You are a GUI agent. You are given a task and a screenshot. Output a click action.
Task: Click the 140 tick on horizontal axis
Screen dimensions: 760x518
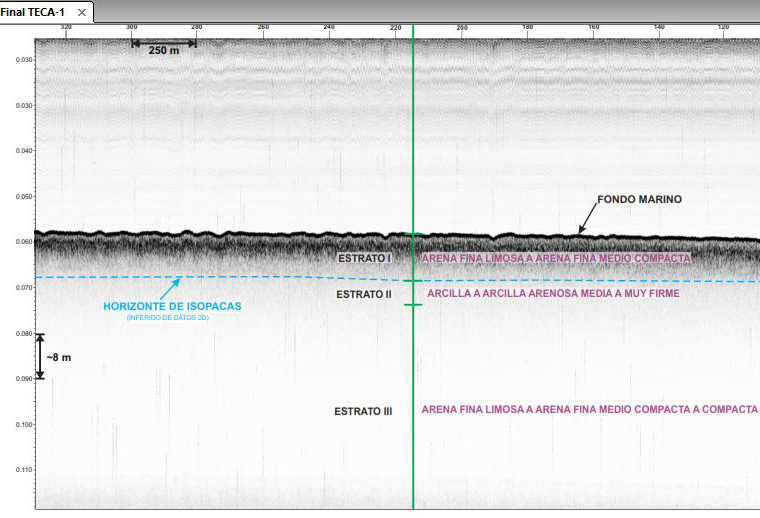(x=659, y=27)
